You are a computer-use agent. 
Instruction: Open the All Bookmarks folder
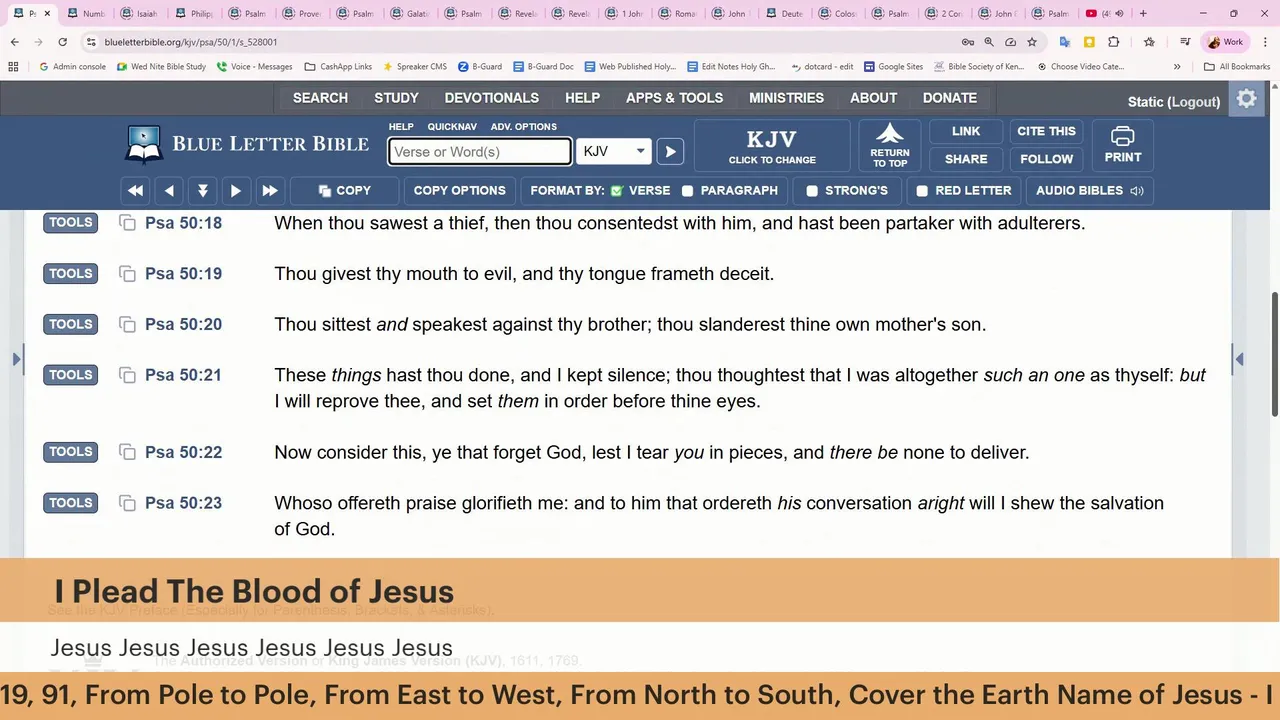click(x=1237, y=67)
